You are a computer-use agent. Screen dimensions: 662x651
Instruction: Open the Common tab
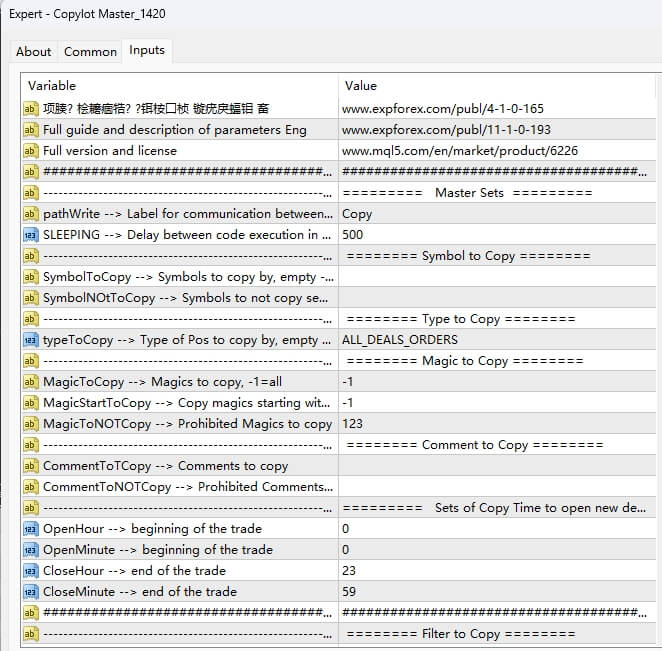click(x=90, y=51)
